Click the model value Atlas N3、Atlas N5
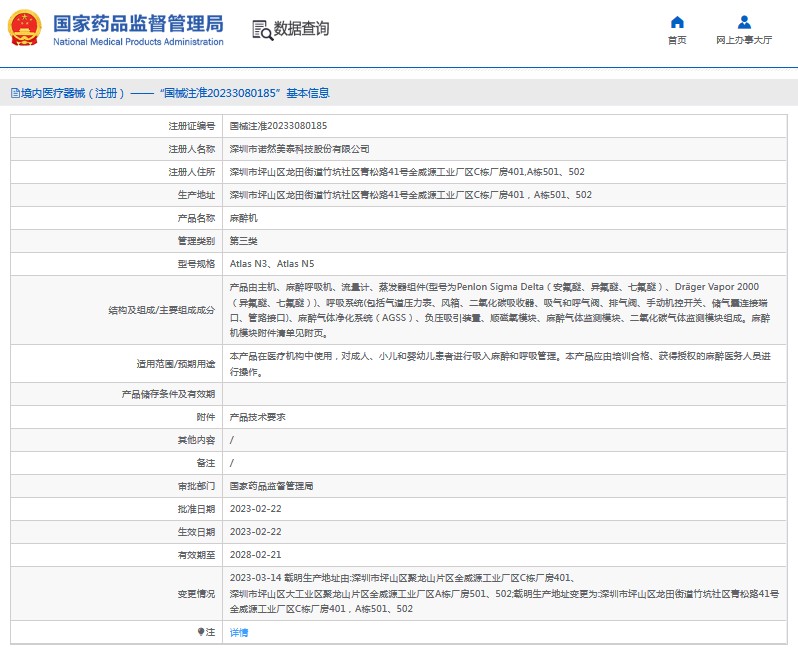Image resolution: width=798 pixels, height=651 pixels. (x=271, y=263)
